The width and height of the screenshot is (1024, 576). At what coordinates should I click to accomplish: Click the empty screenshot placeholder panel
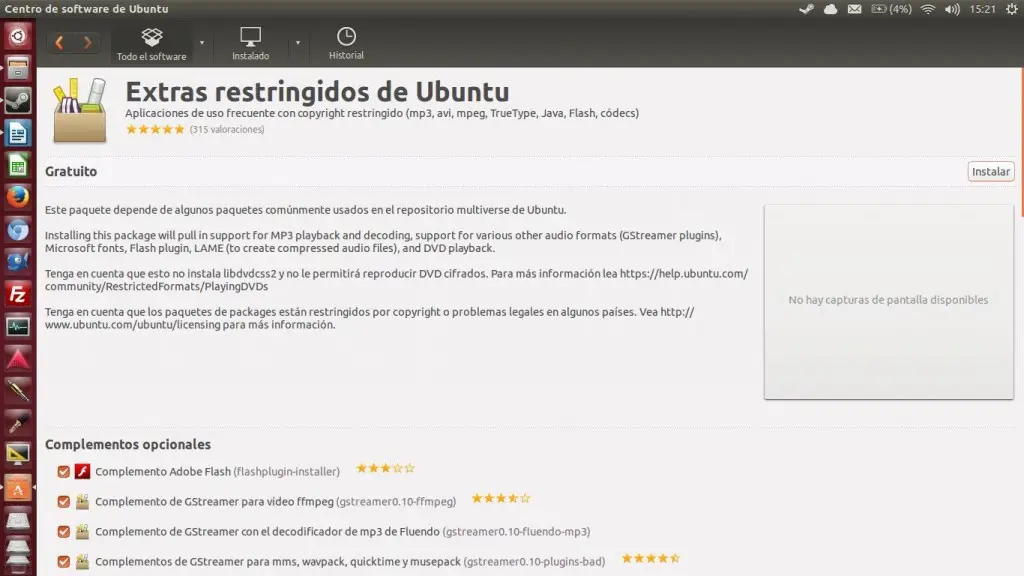click(x=889, y=301)
